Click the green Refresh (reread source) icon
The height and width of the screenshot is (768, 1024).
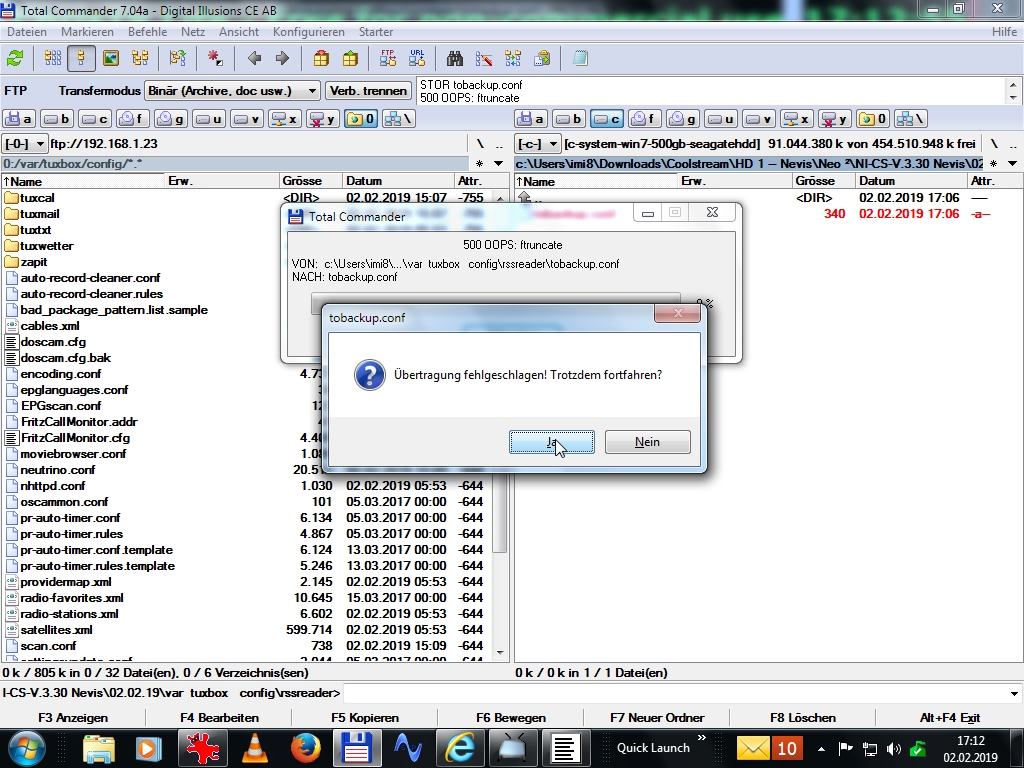[15, 58]
